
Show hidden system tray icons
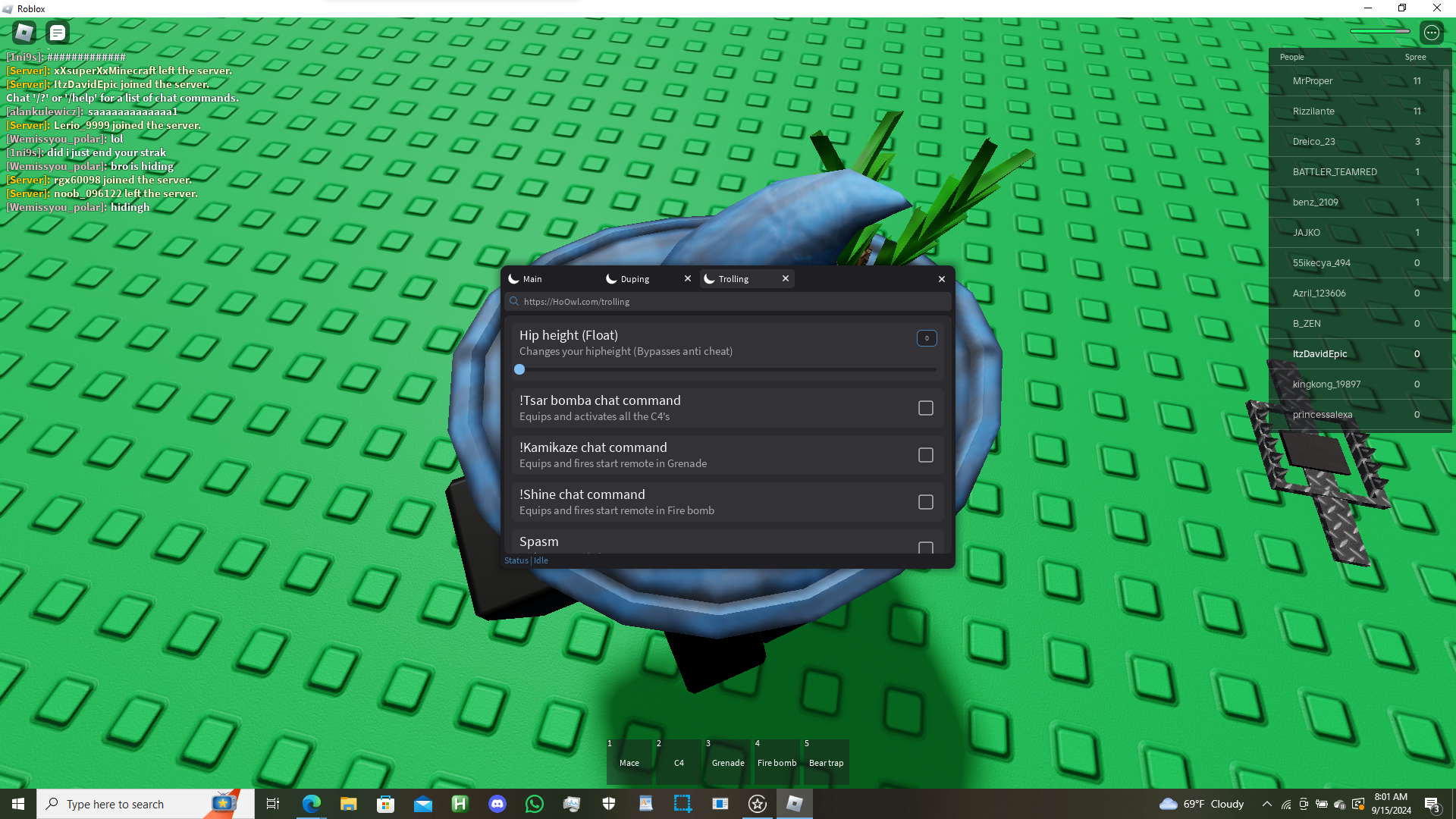coord(1266,804)
